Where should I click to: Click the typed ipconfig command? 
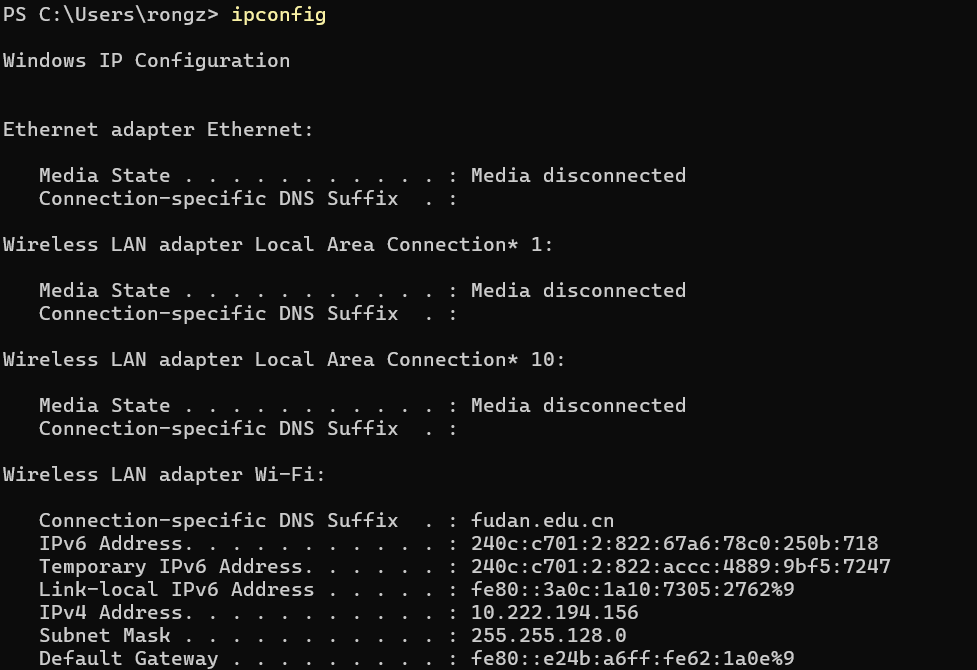278,15
